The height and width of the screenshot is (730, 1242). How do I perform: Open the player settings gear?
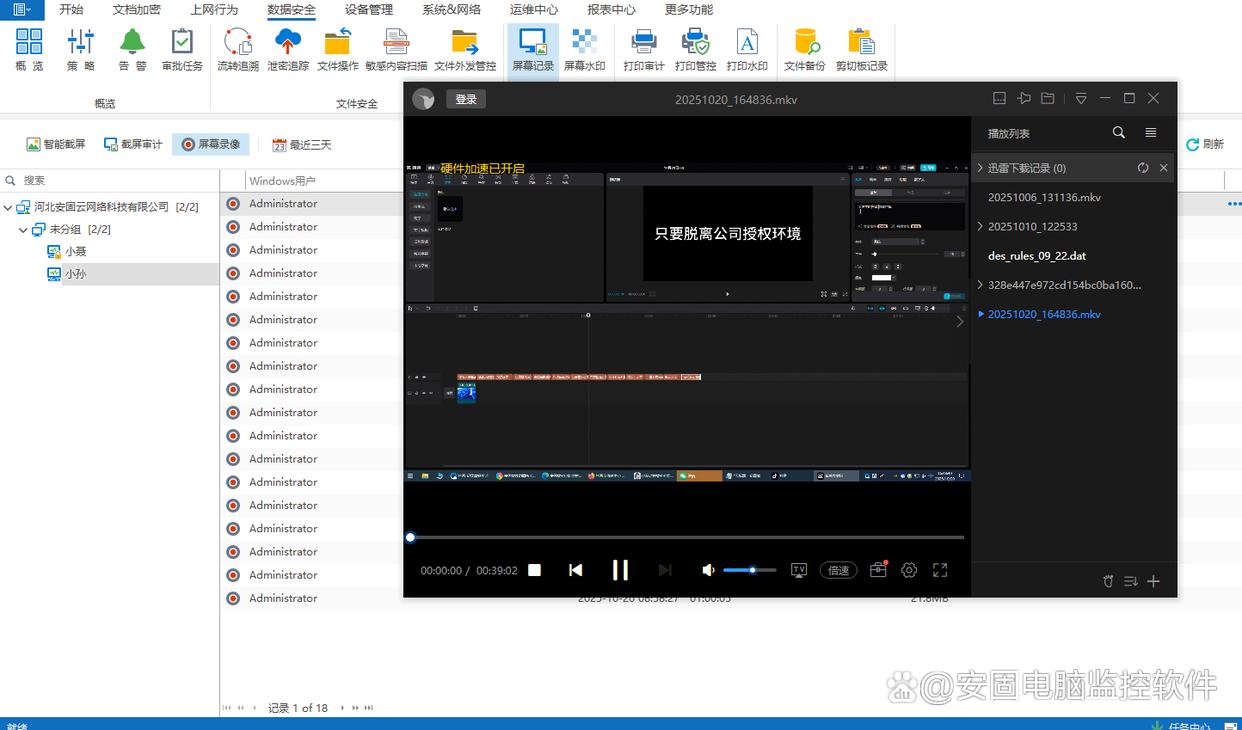tap(909, 570)
